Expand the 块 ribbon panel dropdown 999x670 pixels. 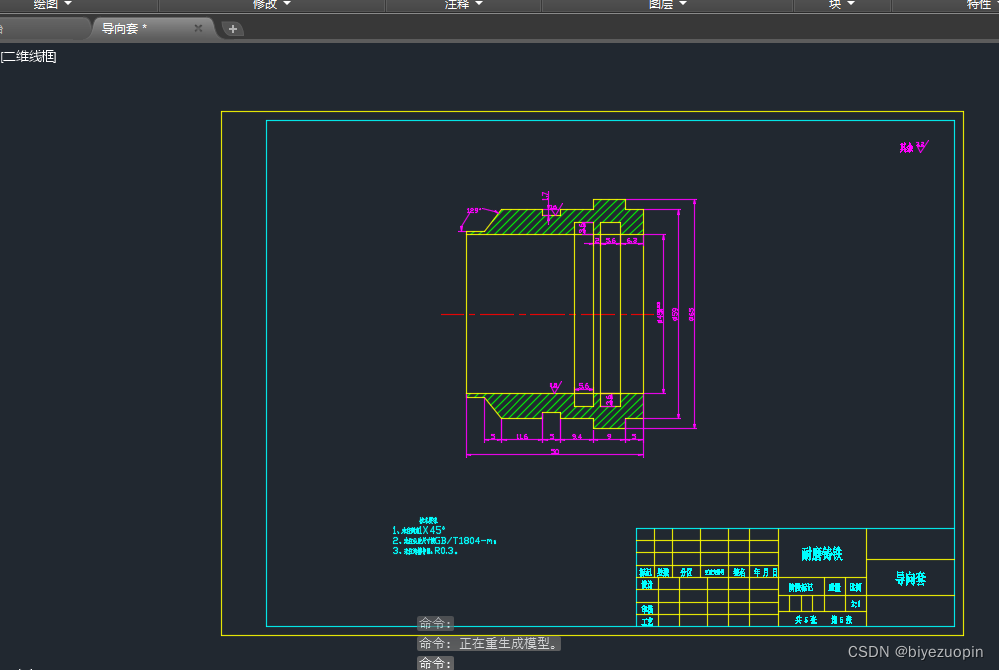tap(841, 4)
